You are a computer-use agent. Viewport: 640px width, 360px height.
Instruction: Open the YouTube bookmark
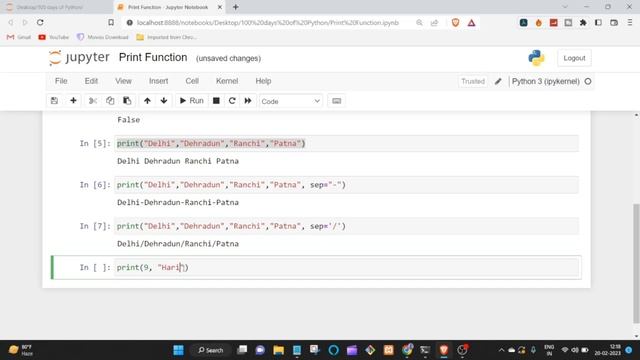click(53, 37)
